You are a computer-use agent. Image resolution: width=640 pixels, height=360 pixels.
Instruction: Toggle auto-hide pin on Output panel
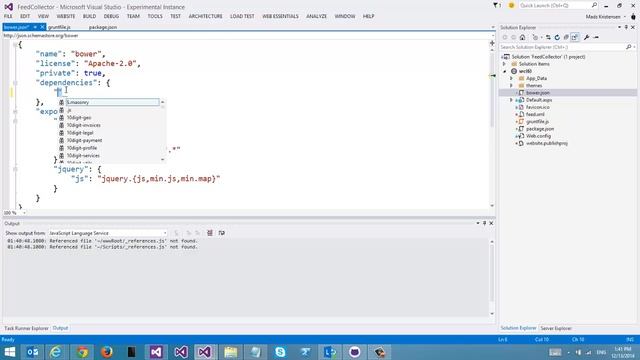pos(484,223)
